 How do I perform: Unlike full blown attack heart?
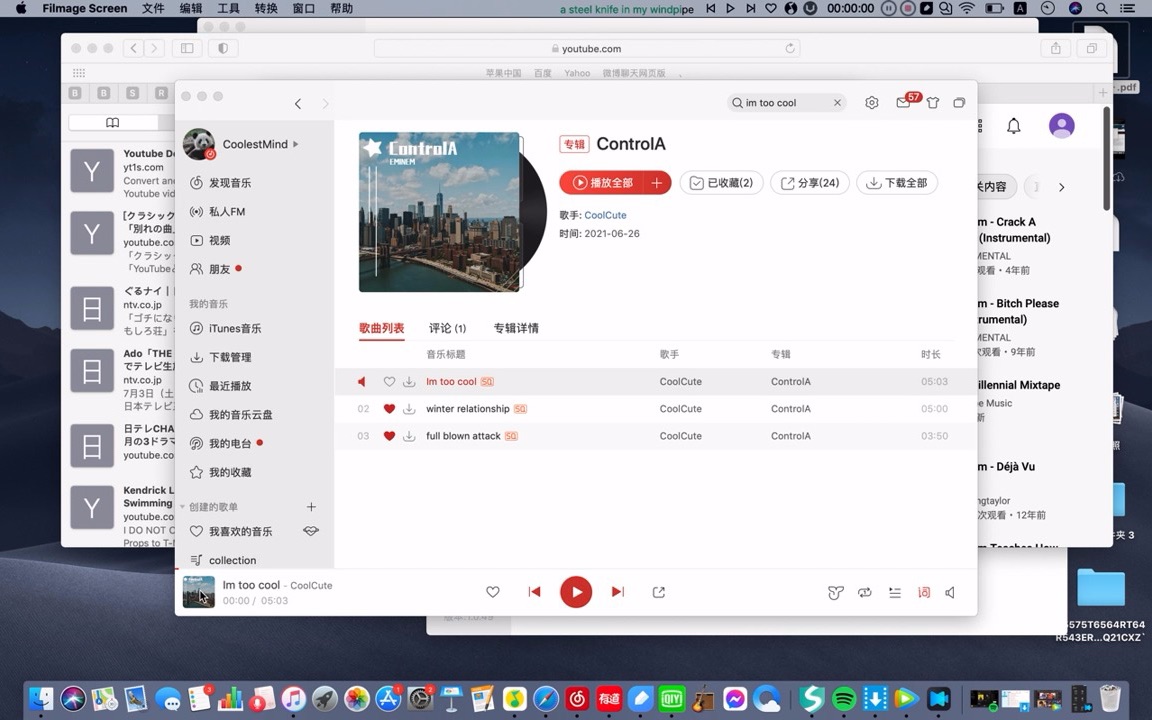389,436
